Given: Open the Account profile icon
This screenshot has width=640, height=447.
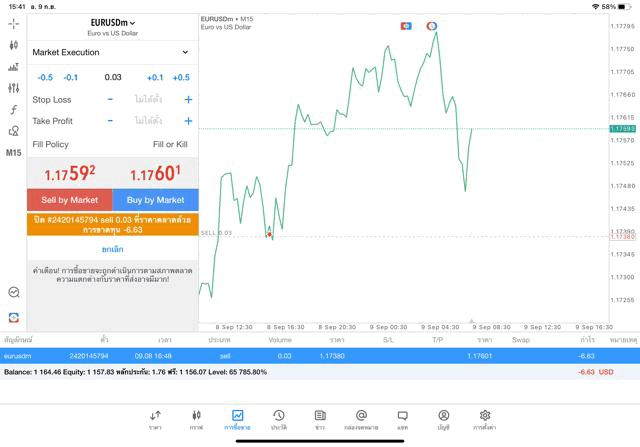Looking at the screenshot, I should (443, 419).
